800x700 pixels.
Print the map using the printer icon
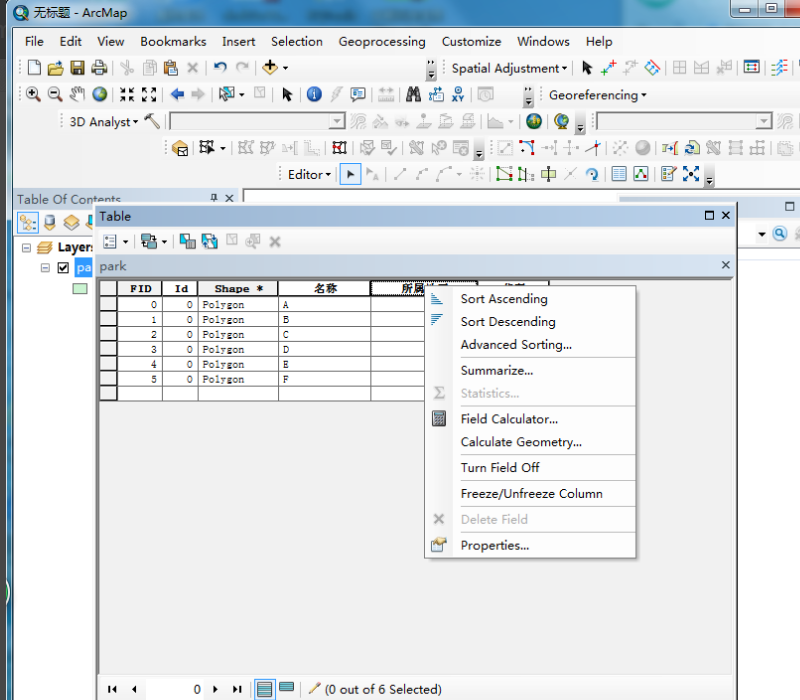point(99,67)
